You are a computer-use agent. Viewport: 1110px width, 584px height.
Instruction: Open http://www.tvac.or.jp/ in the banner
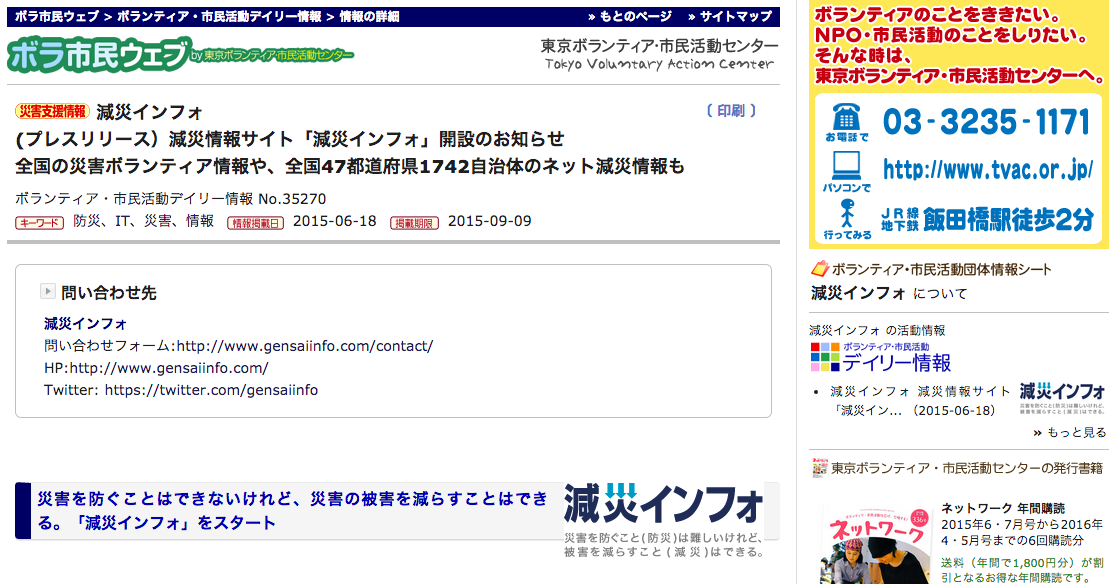coord(988,168)
